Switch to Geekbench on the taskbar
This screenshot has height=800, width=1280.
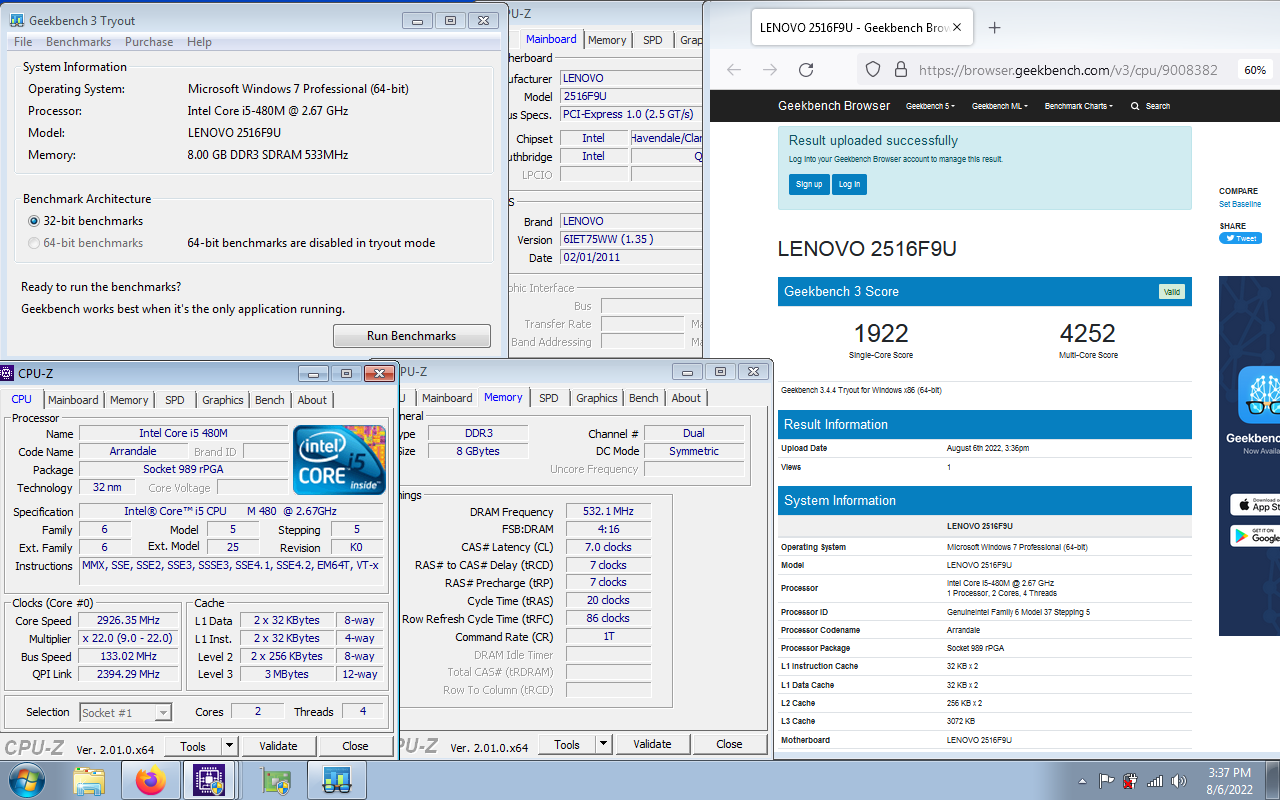click(337, 780)
